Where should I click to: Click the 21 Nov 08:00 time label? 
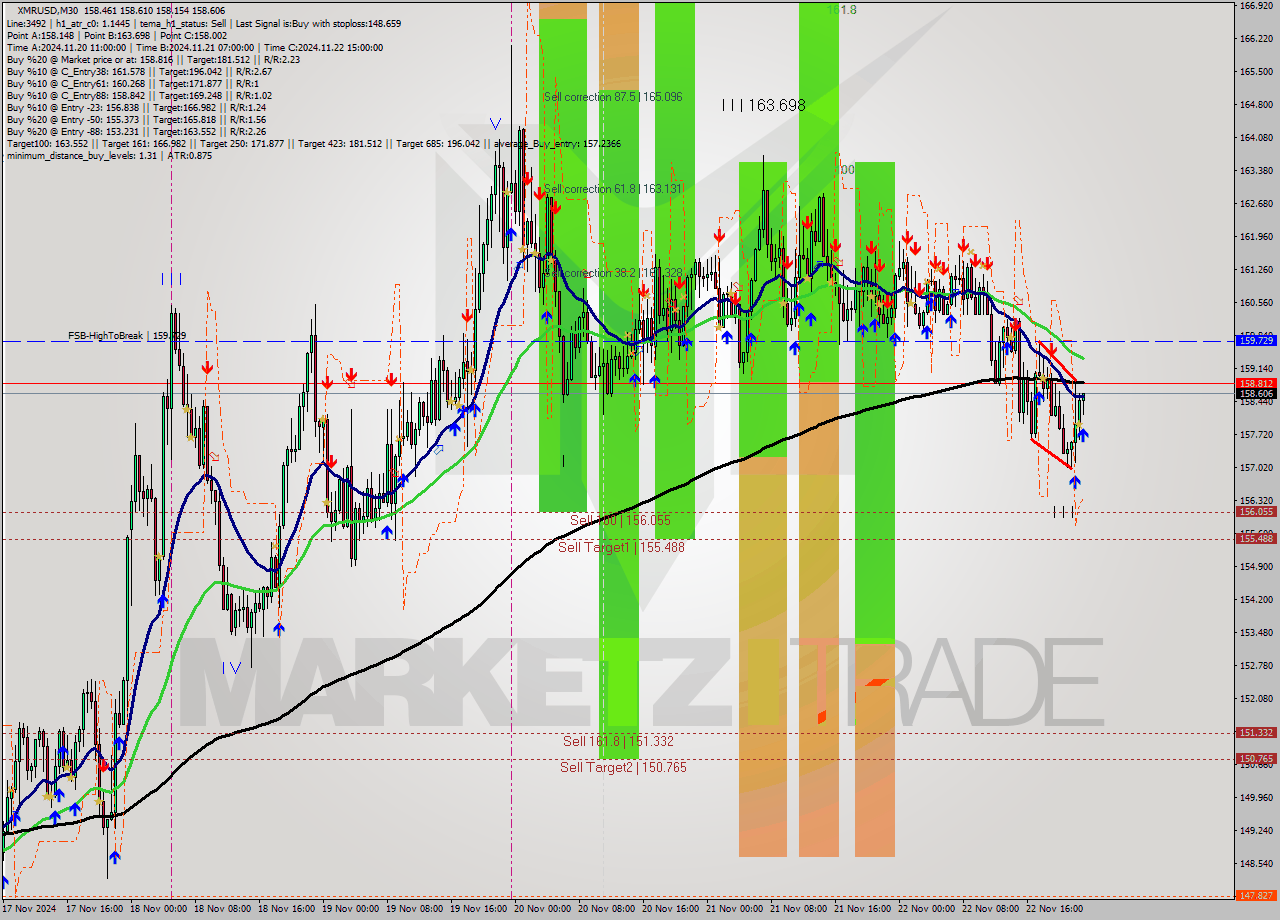(798, 909)
